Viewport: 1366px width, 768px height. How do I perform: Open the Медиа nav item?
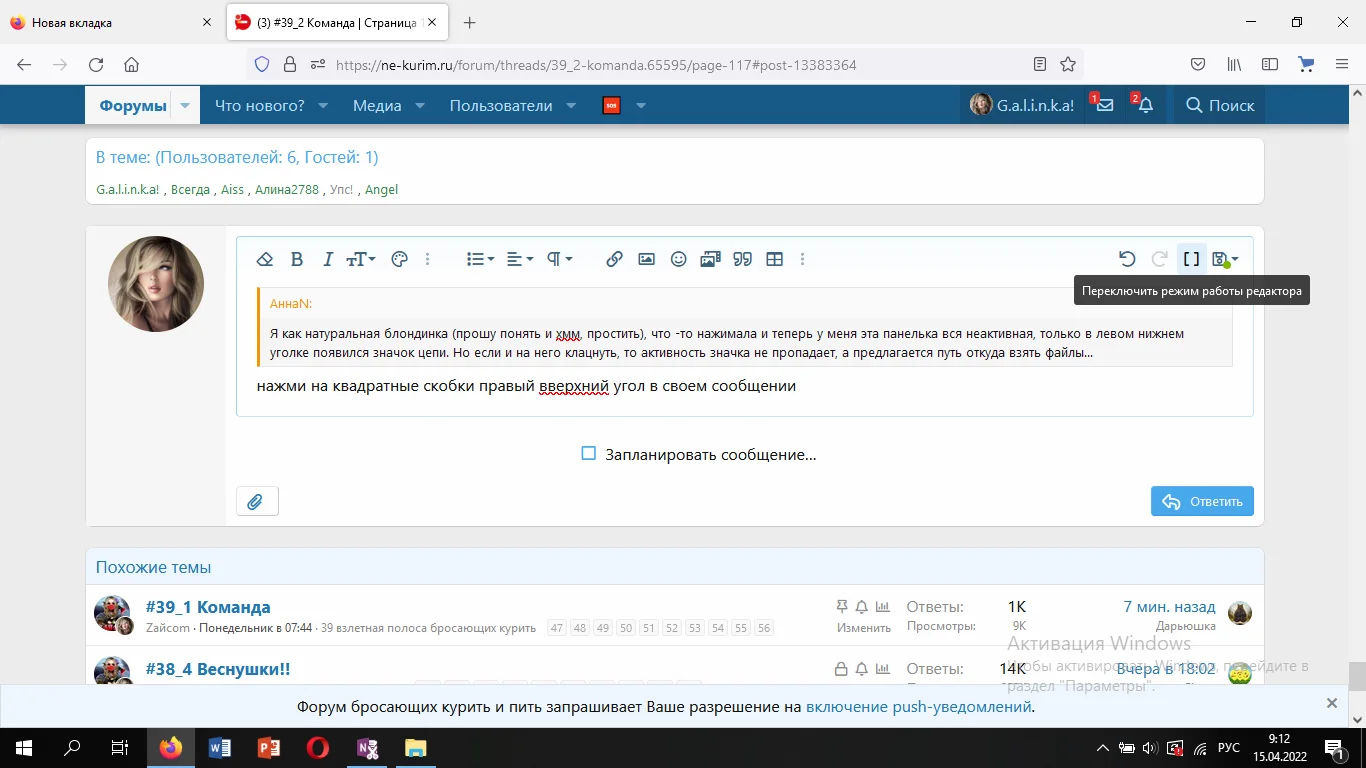point(377,106)
